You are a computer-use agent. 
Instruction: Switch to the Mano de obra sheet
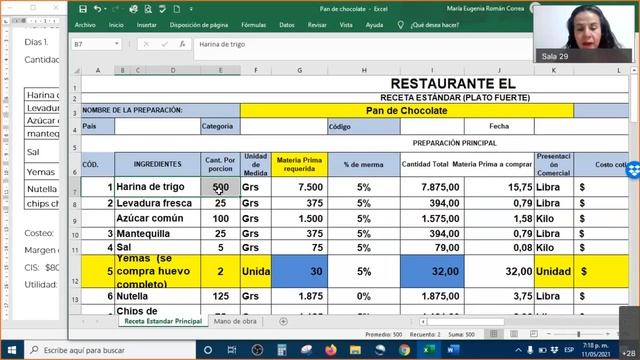[235, 321]
